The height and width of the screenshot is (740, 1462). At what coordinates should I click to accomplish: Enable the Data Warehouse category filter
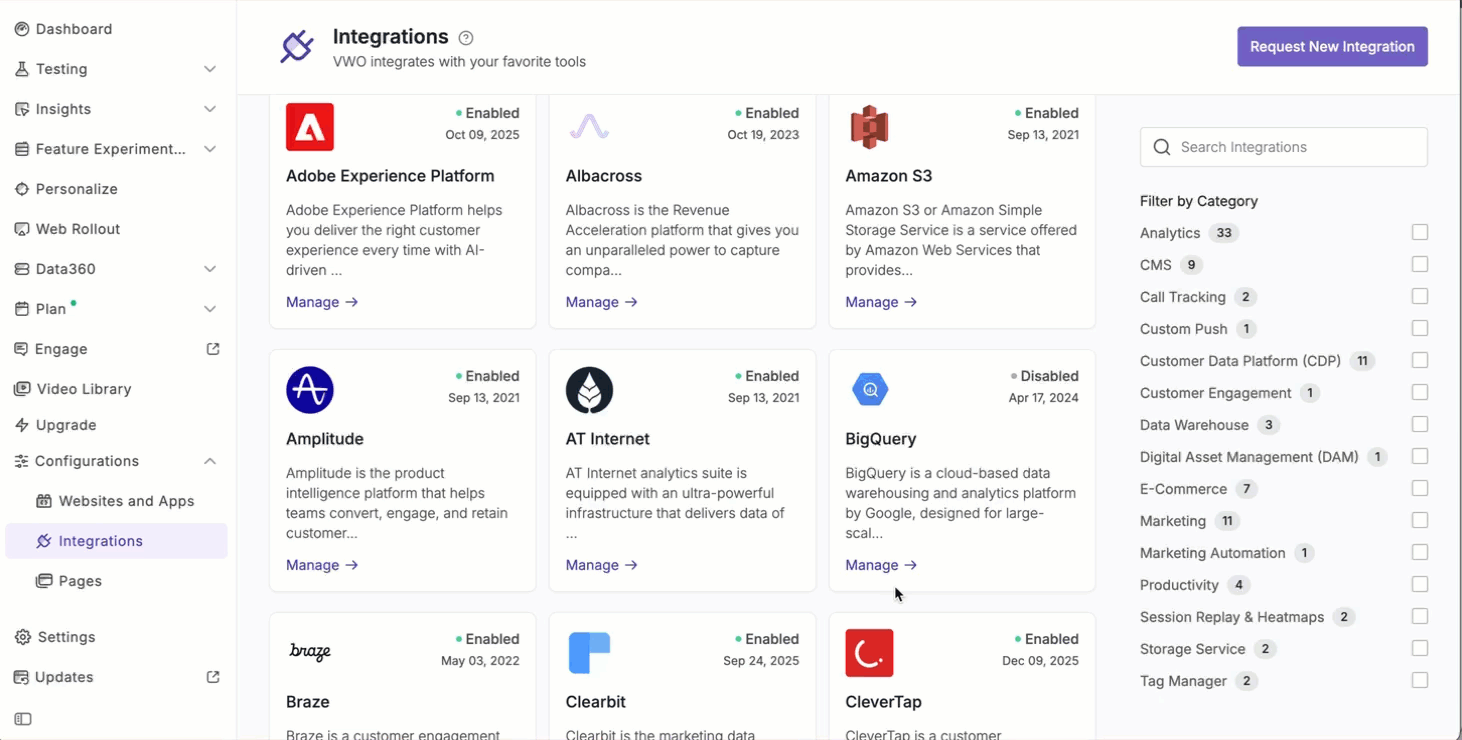(1420, 424)
